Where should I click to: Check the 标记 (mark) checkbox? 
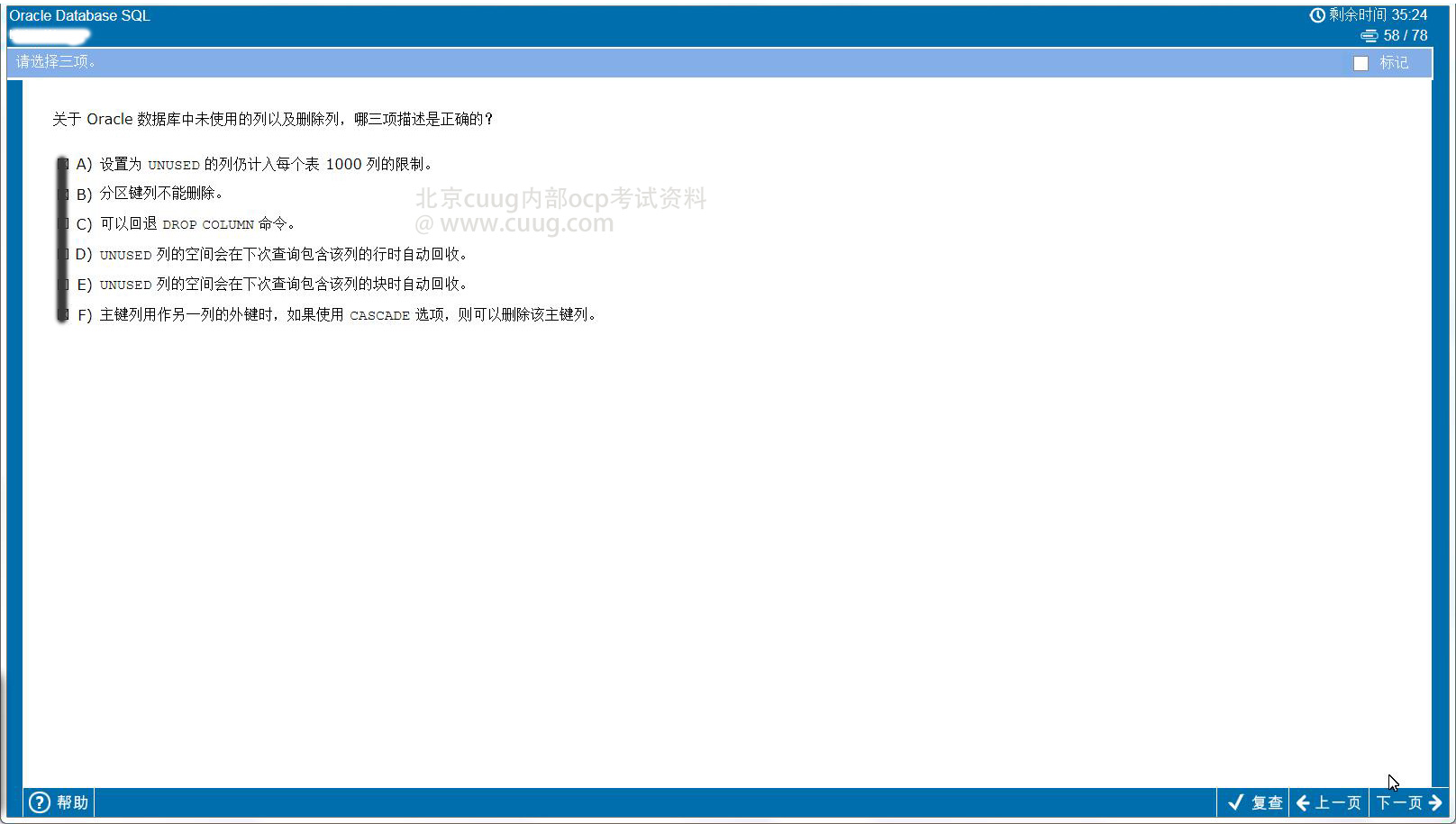(x=1360, y=63)
